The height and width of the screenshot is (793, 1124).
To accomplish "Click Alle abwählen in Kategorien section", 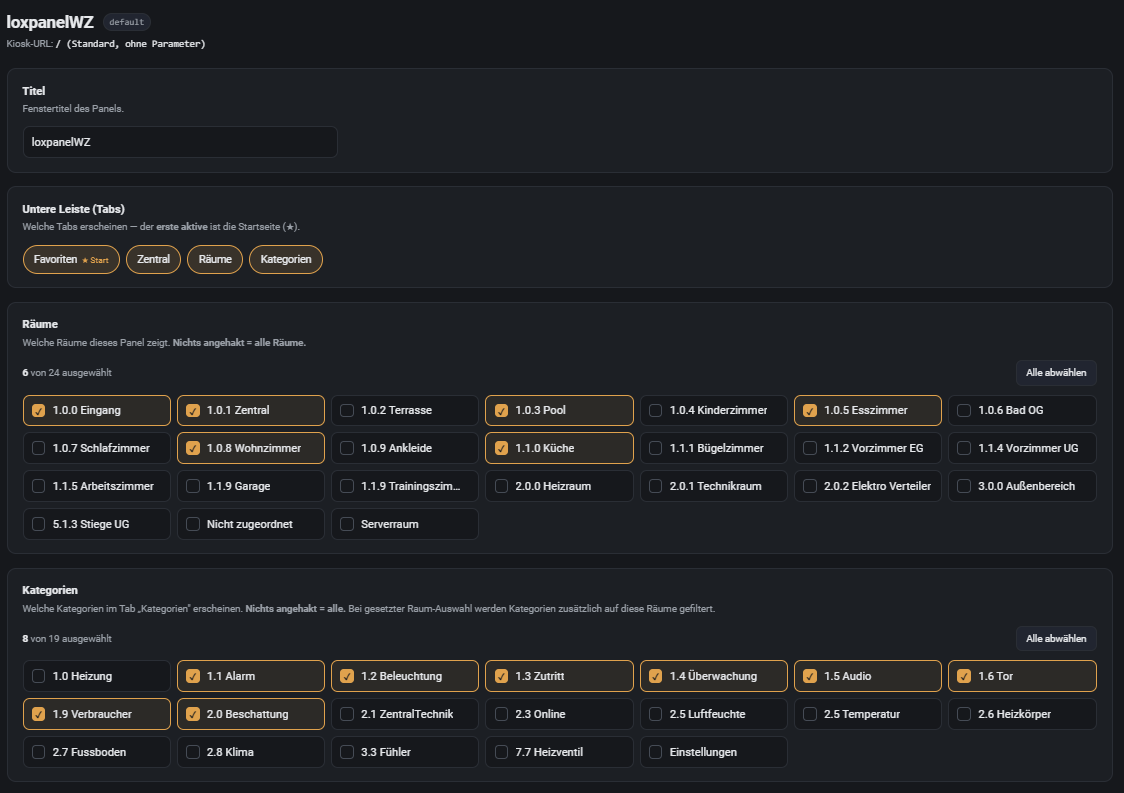I will 1056,639.
